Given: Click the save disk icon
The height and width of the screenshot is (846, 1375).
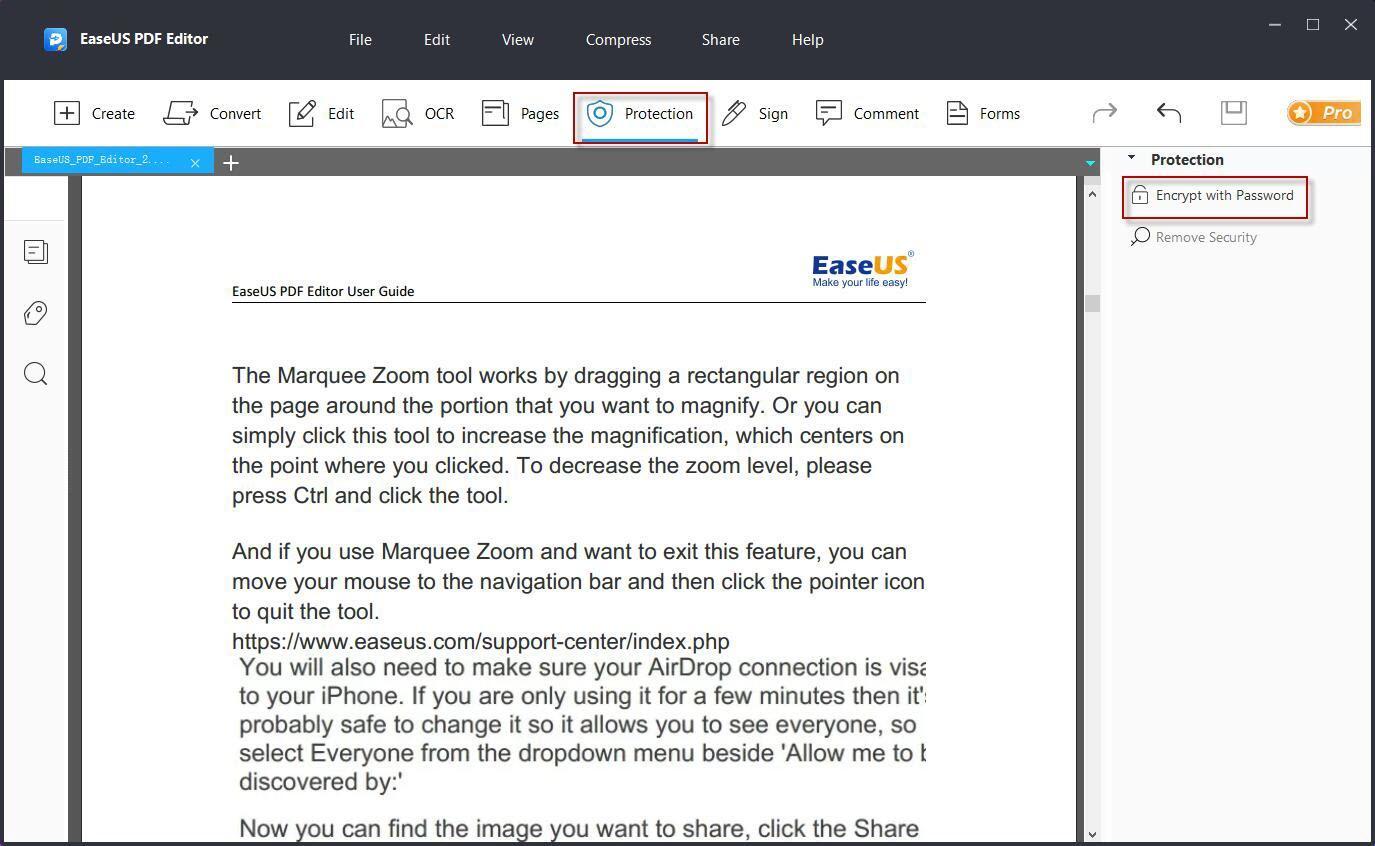Looking at the screenshot, I should coord(1234,112).
